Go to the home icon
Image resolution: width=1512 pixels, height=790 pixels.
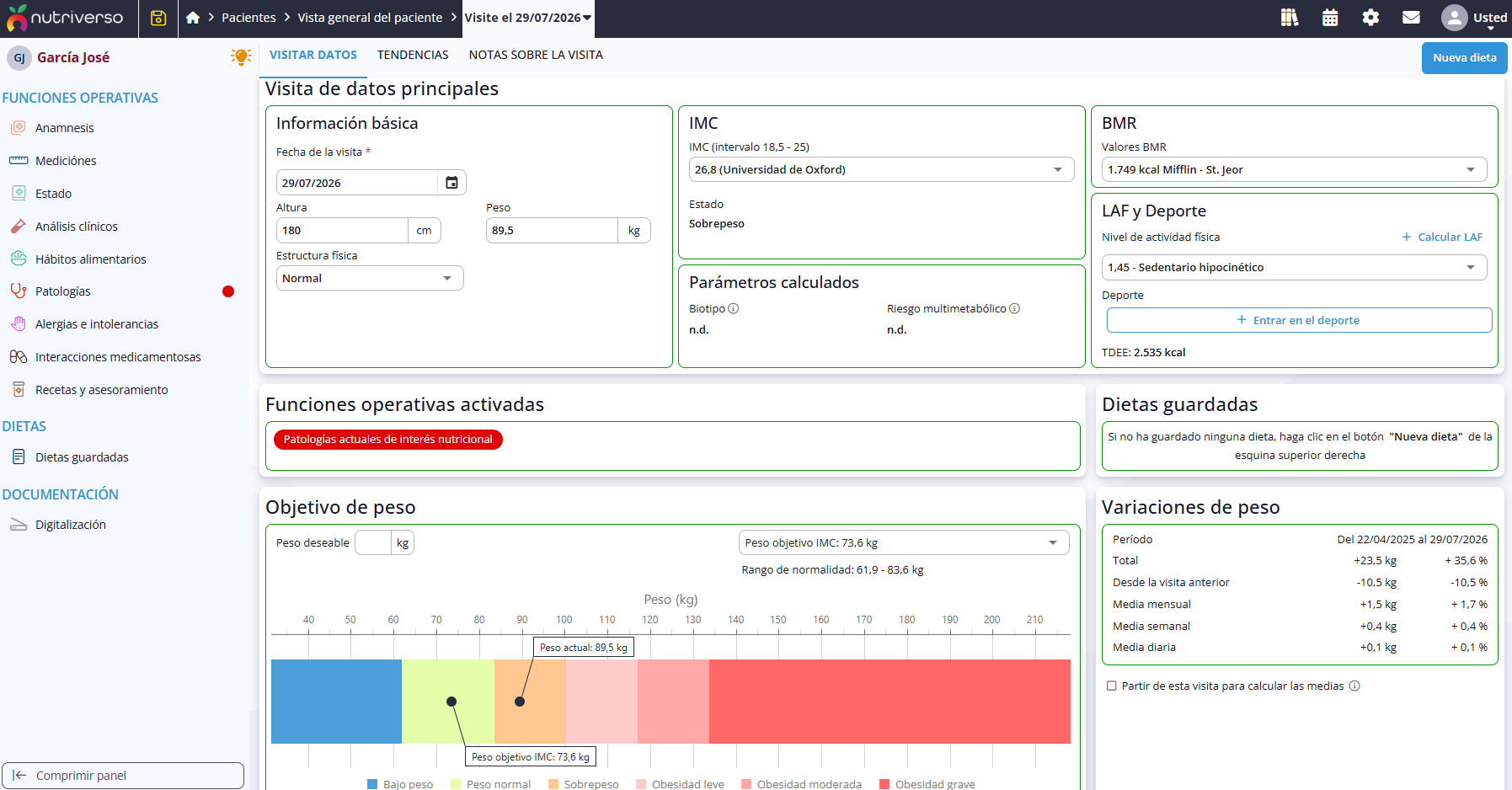193,18
